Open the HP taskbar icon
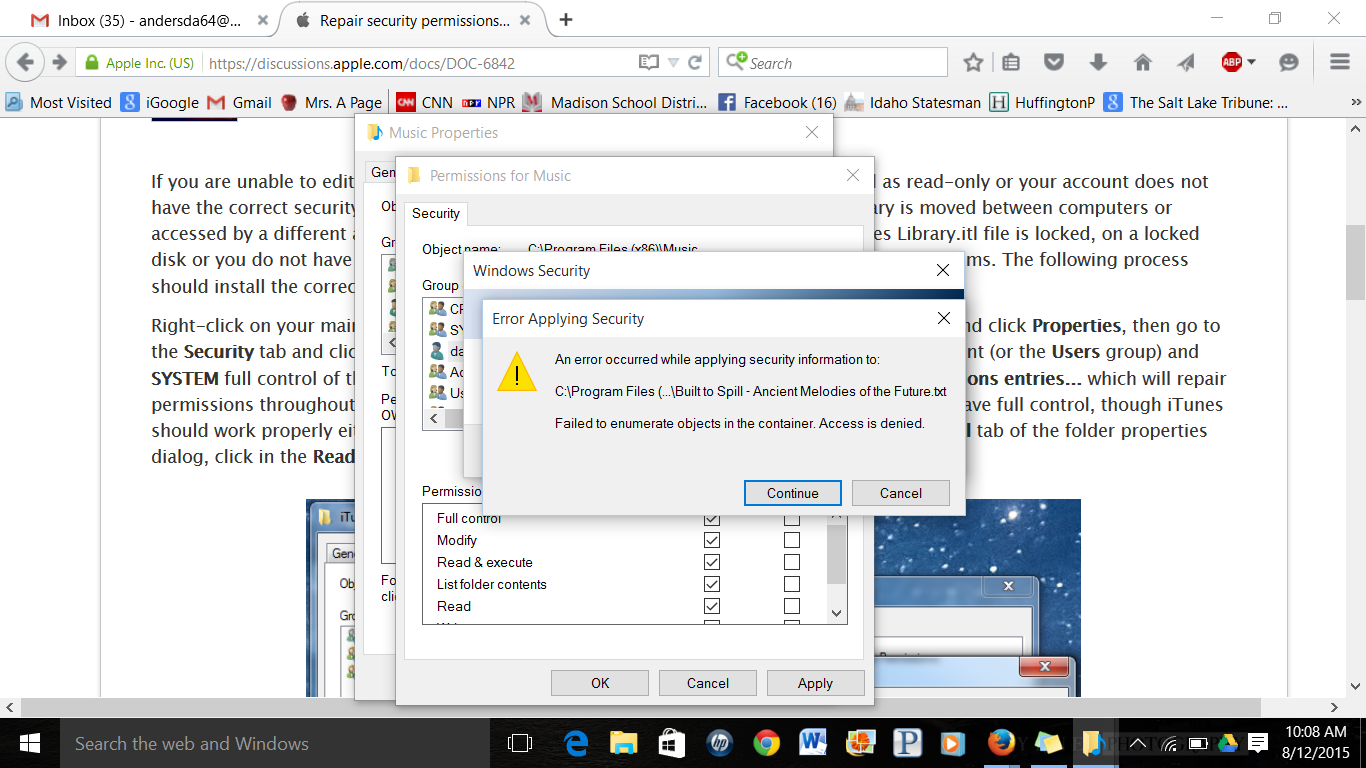 719,743
